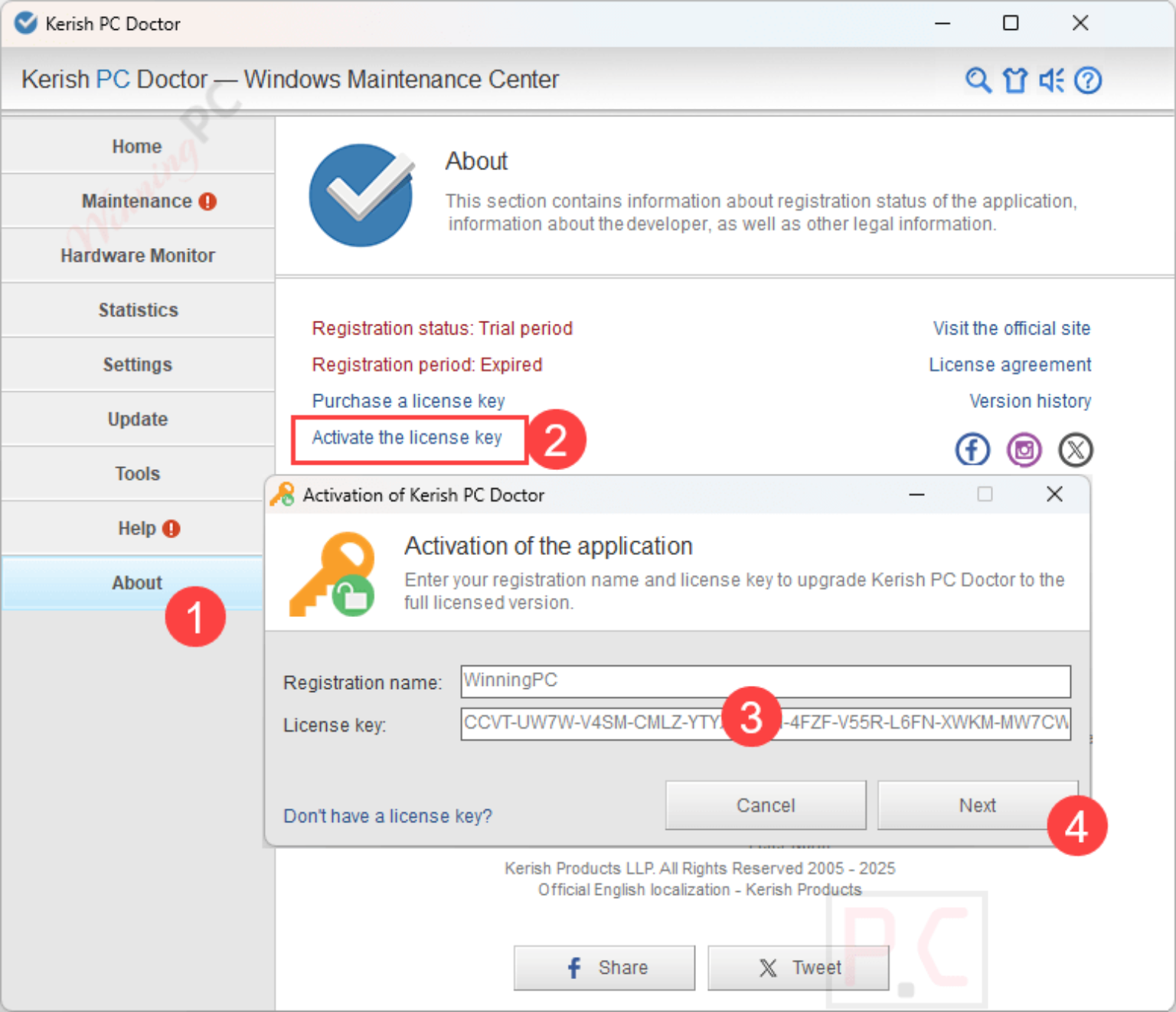
Task: Click inside the License key field
Action: point(582,723)
